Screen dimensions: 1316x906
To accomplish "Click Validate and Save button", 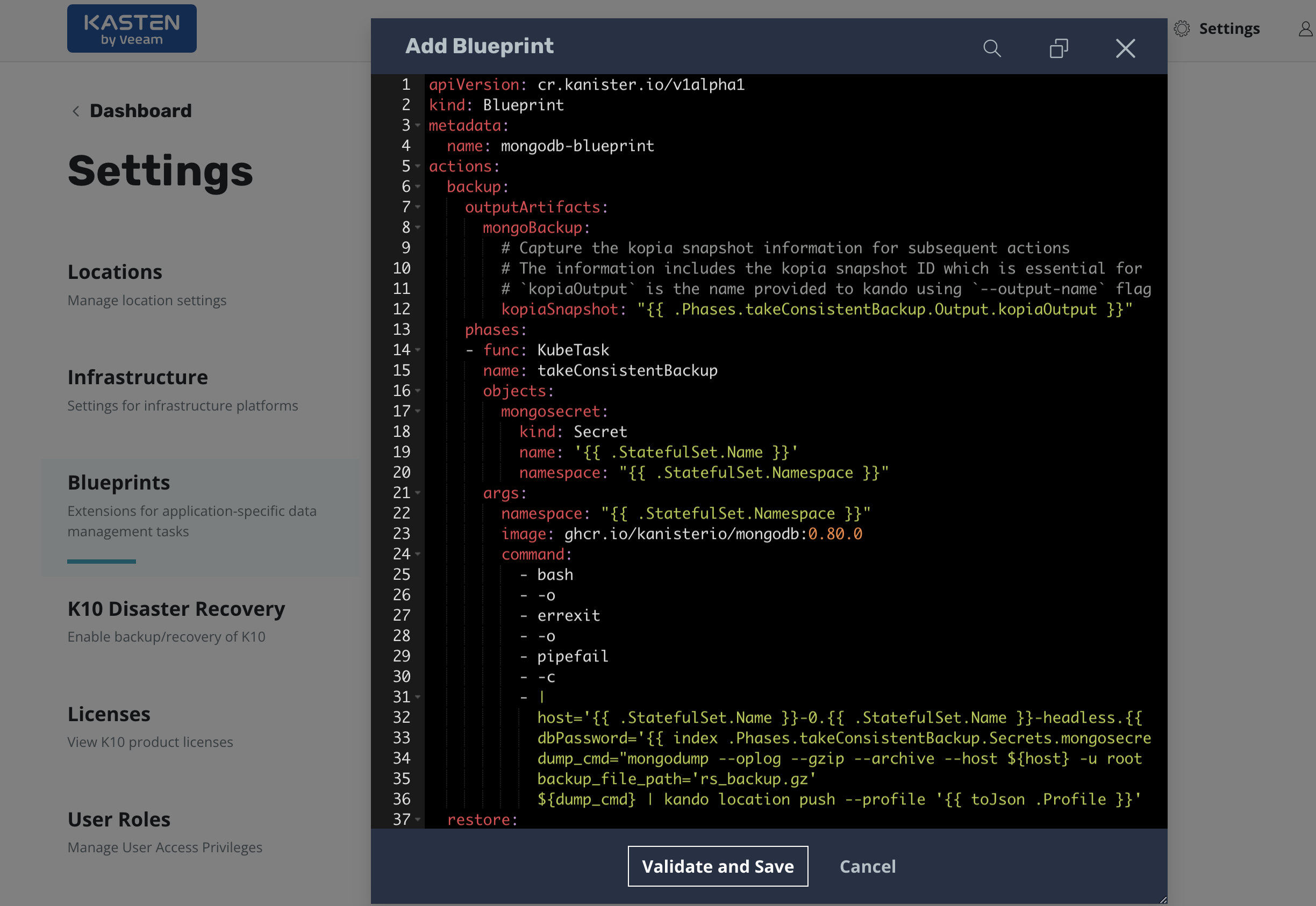I will pyautogui.click(x=717, y=866).
